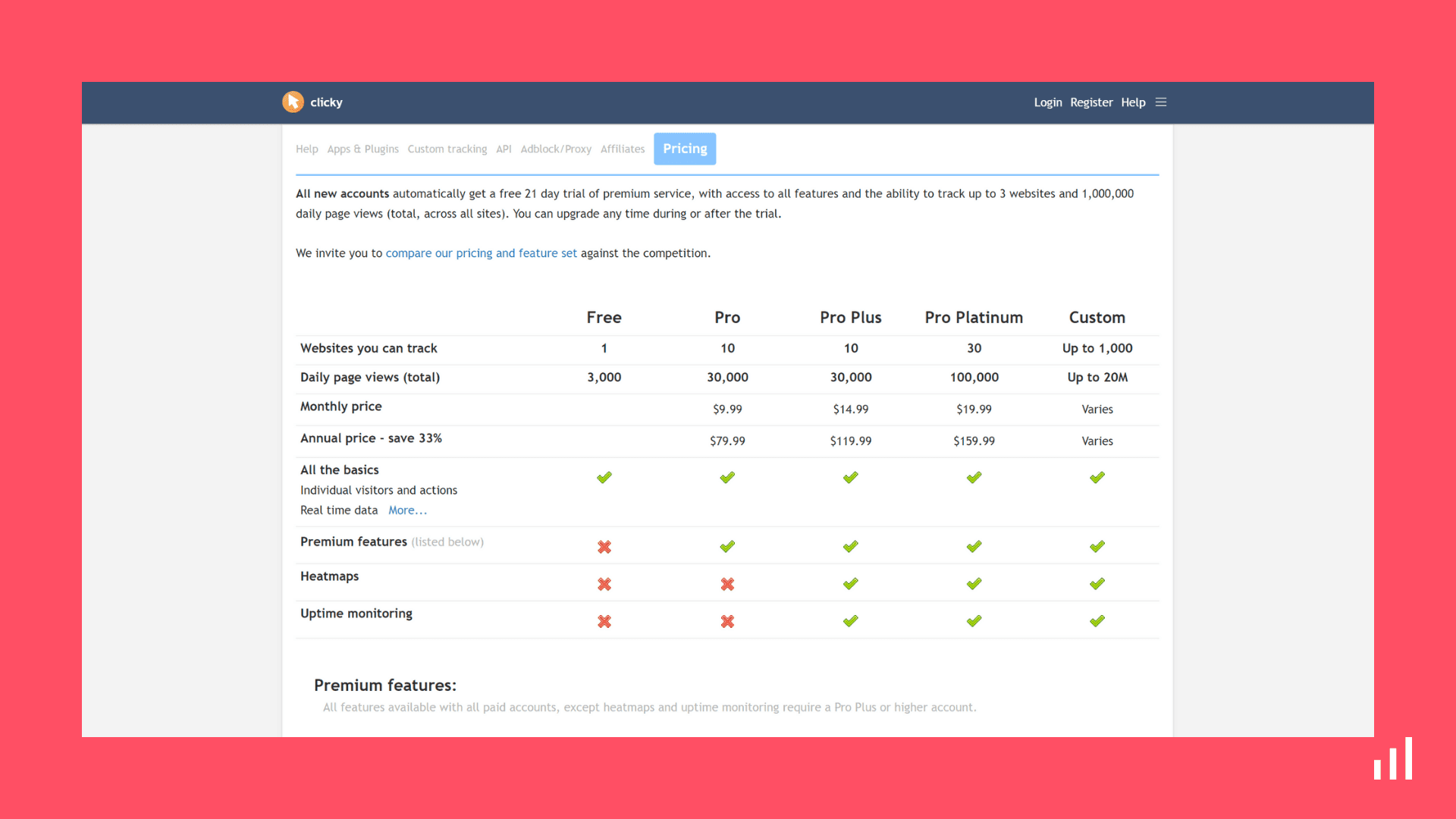Click the Pro Plus checkmark for All the basics
This screenshot has height=819, width=1456.
point(851,478)
